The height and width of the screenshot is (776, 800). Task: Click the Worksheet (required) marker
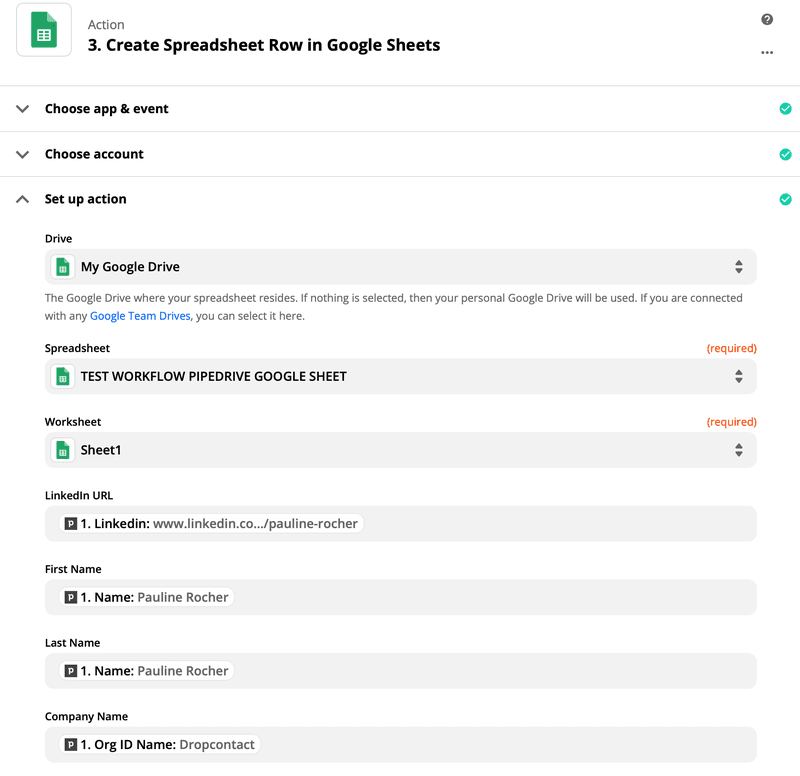pyautogui.click(x=731, y=422)
